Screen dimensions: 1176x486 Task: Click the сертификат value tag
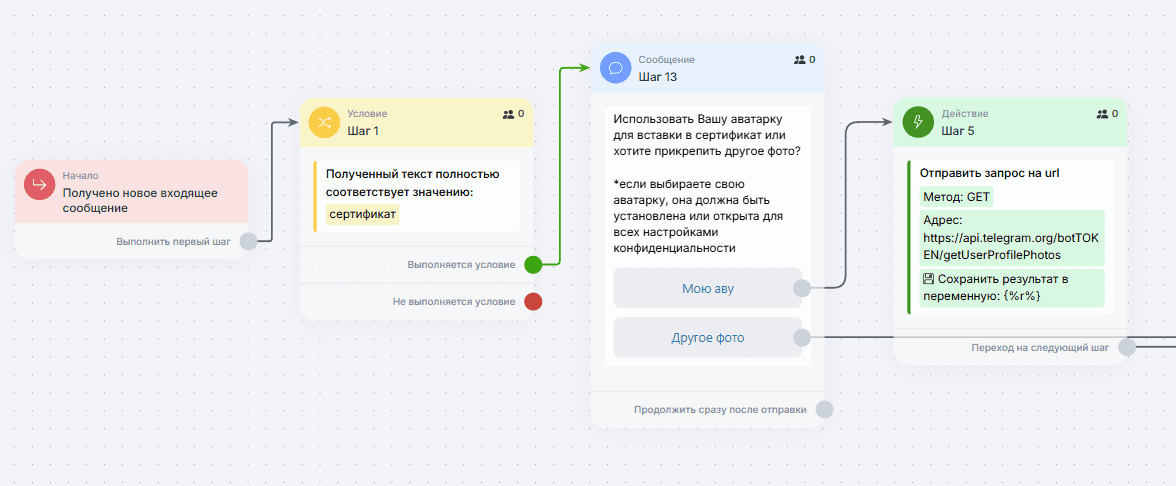(x=363, y=214)
